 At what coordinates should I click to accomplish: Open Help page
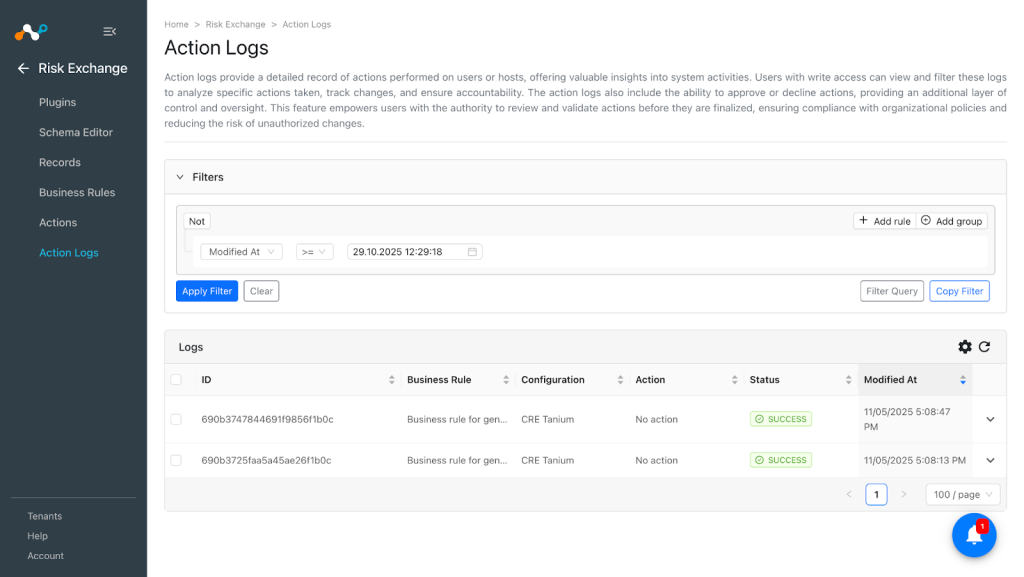point(37,536)
